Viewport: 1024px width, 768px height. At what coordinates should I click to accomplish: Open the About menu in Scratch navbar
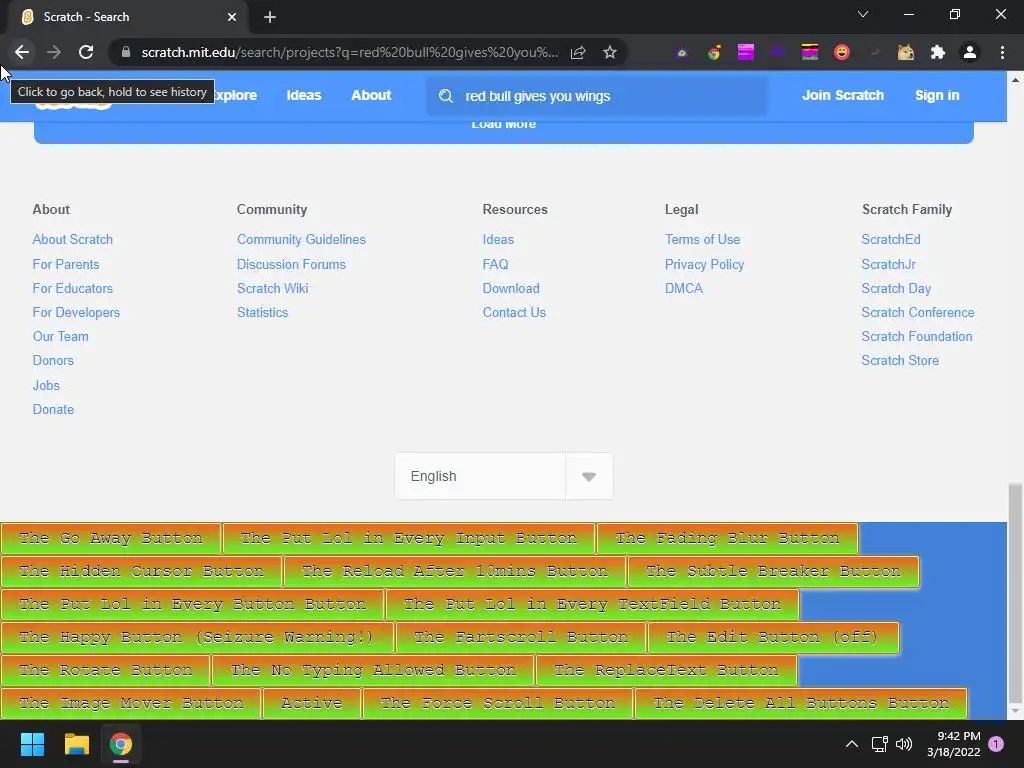[x=371, y=95]
